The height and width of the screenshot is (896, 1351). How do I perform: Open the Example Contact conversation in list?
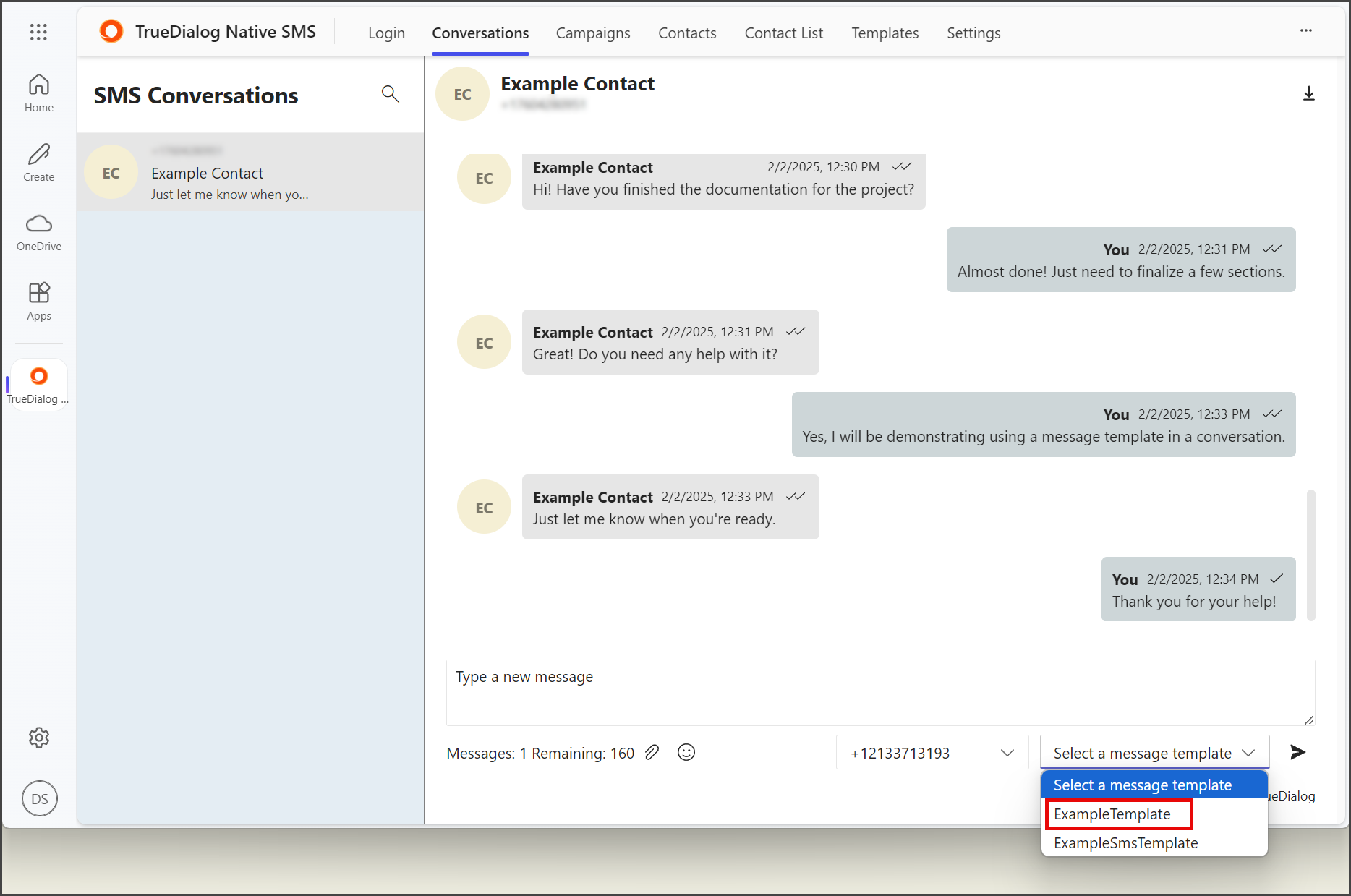tap(250, 173)
